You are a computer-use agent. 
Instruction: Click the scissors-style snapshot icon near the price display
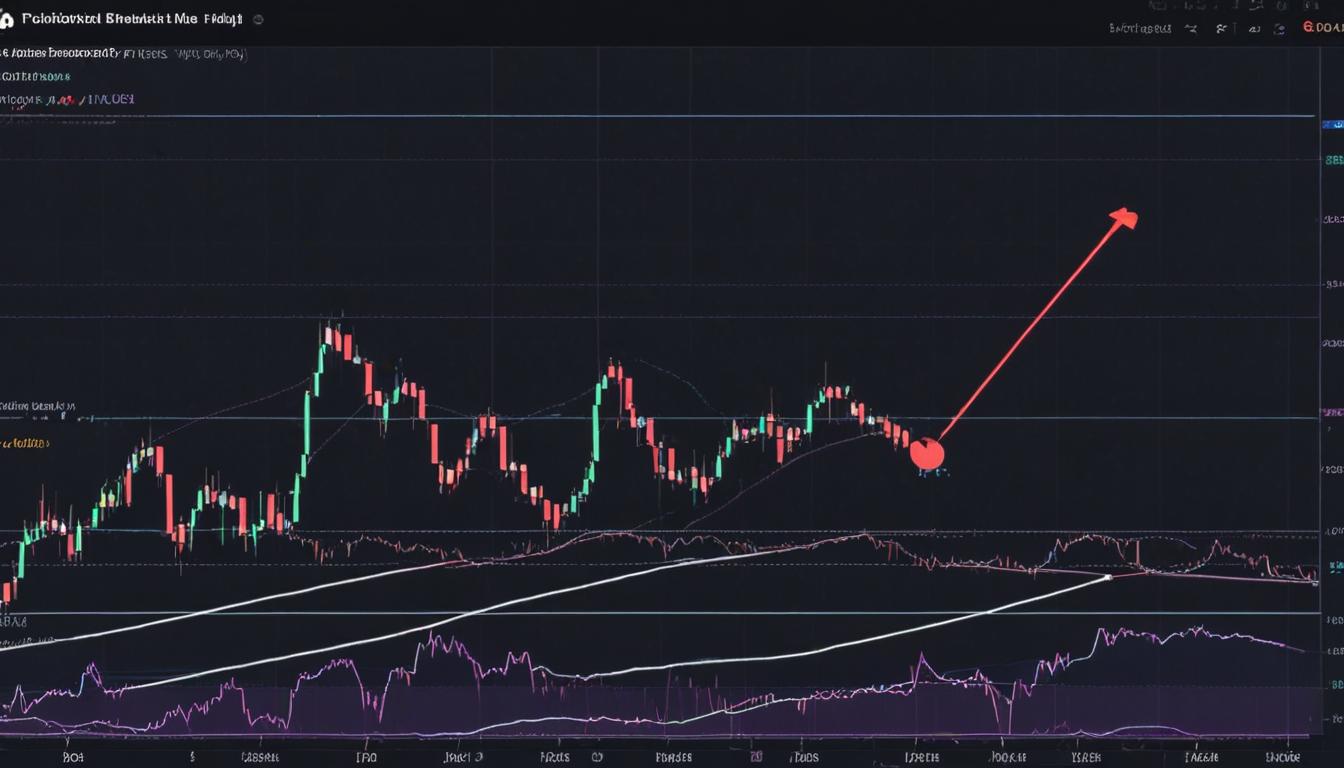(x=1222, y=27)
